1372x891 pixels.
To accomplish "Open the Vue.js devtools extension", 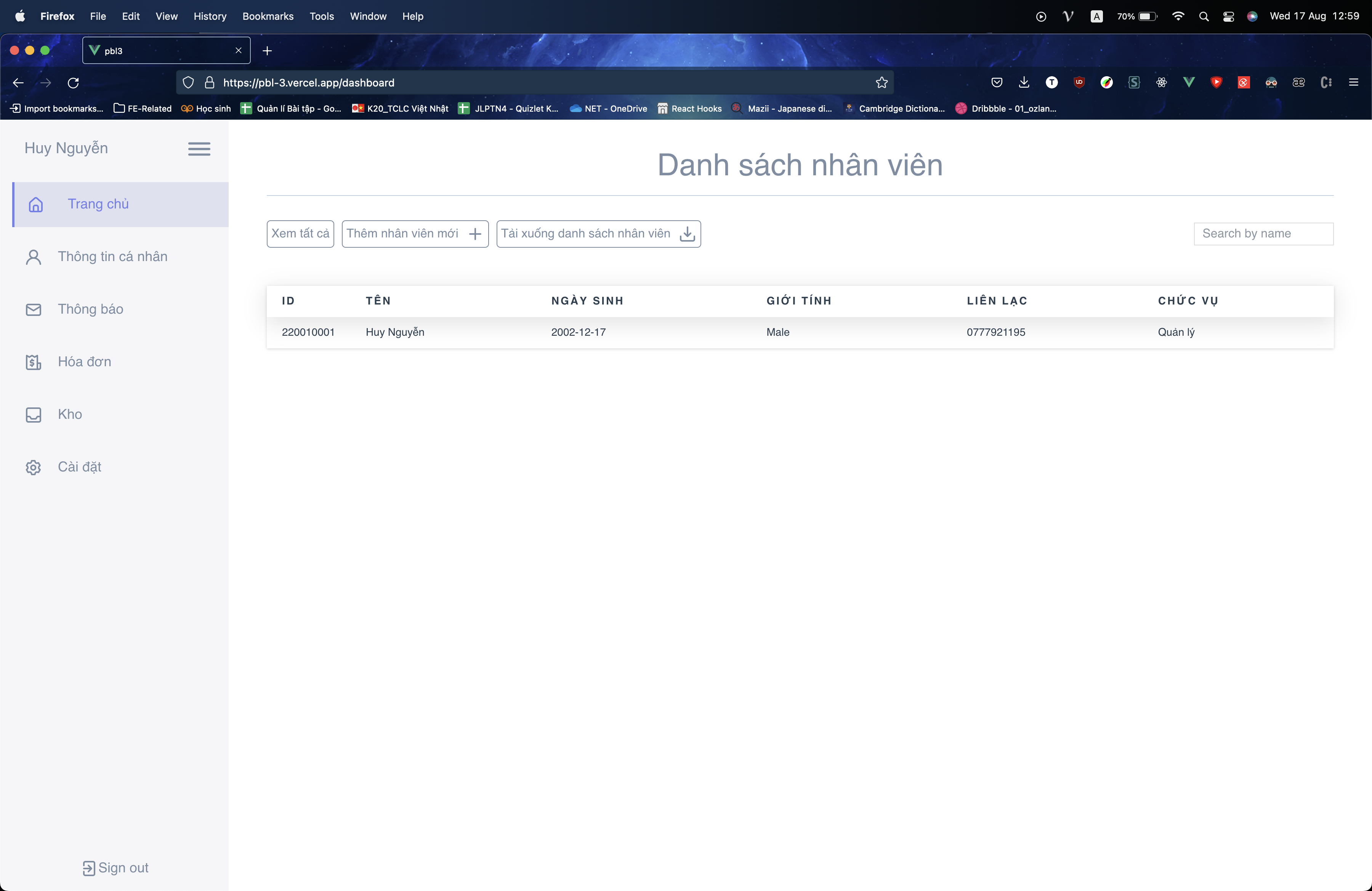I will point(1189,82).
